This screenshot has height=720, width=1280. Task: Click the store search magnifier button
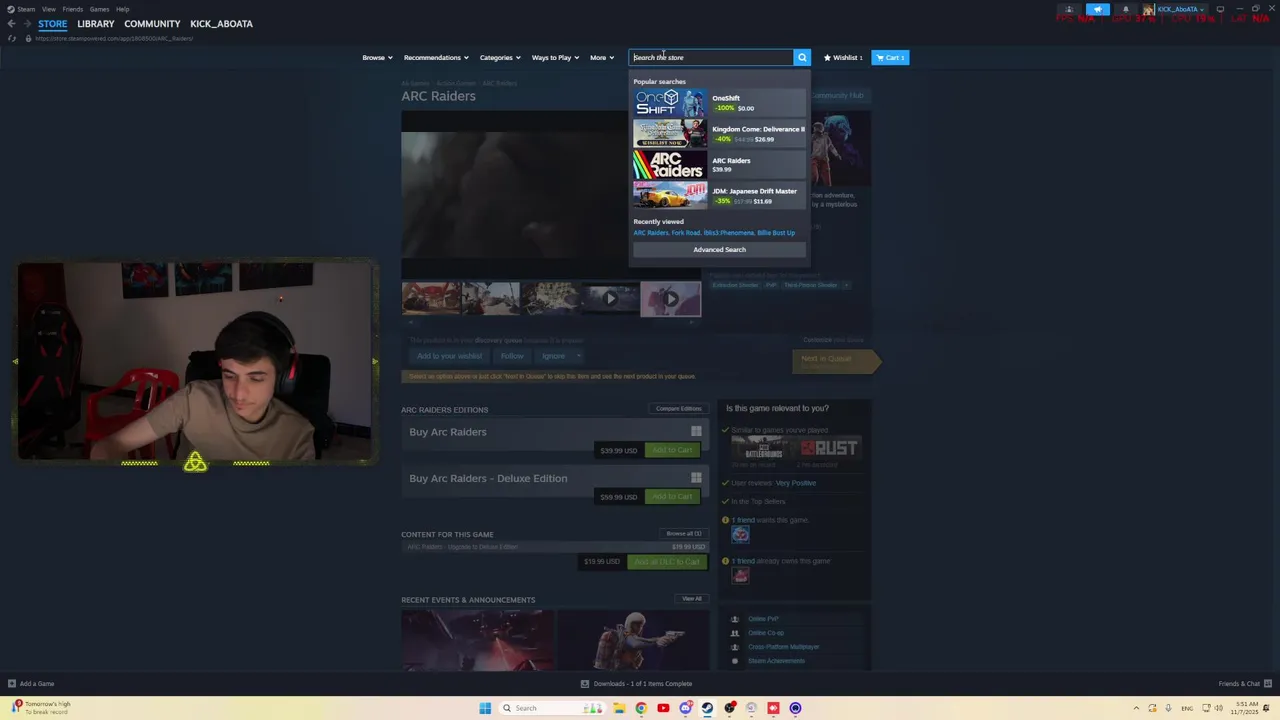pos(802,57)
